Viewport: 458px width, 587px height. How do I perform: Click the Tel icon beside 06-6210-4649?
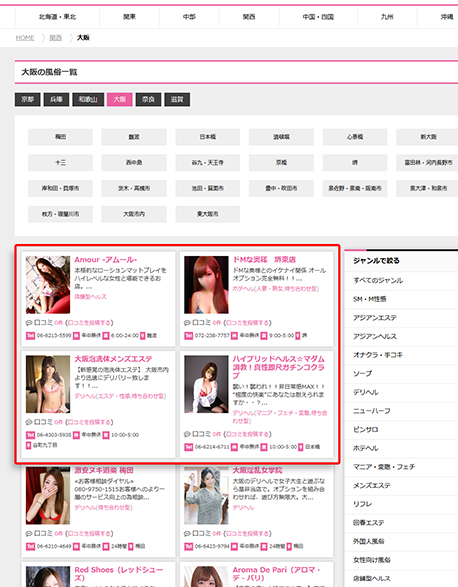[x=30, y=547]
